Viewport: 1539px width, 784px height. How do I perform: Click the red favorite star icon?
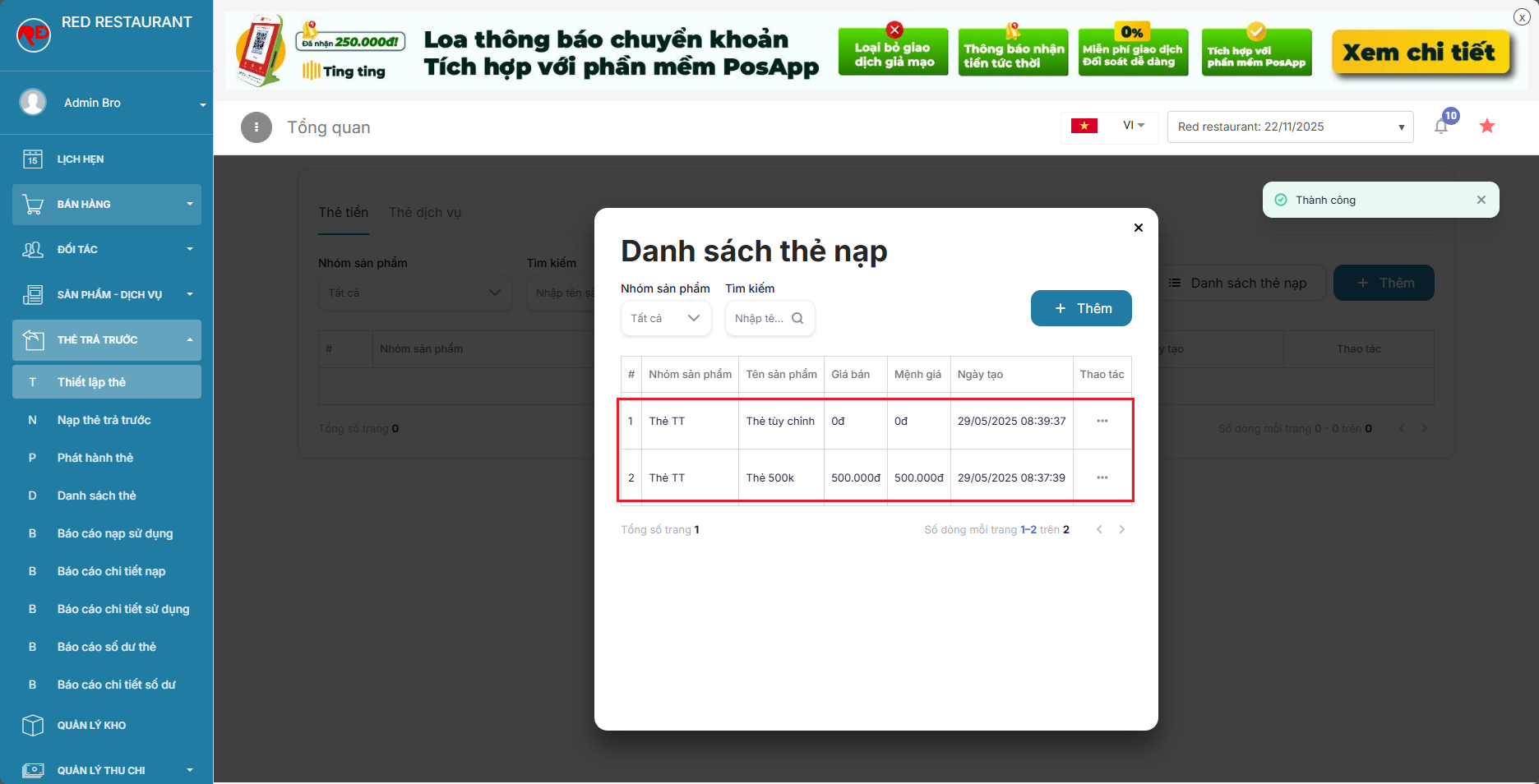coord(1487,126)
